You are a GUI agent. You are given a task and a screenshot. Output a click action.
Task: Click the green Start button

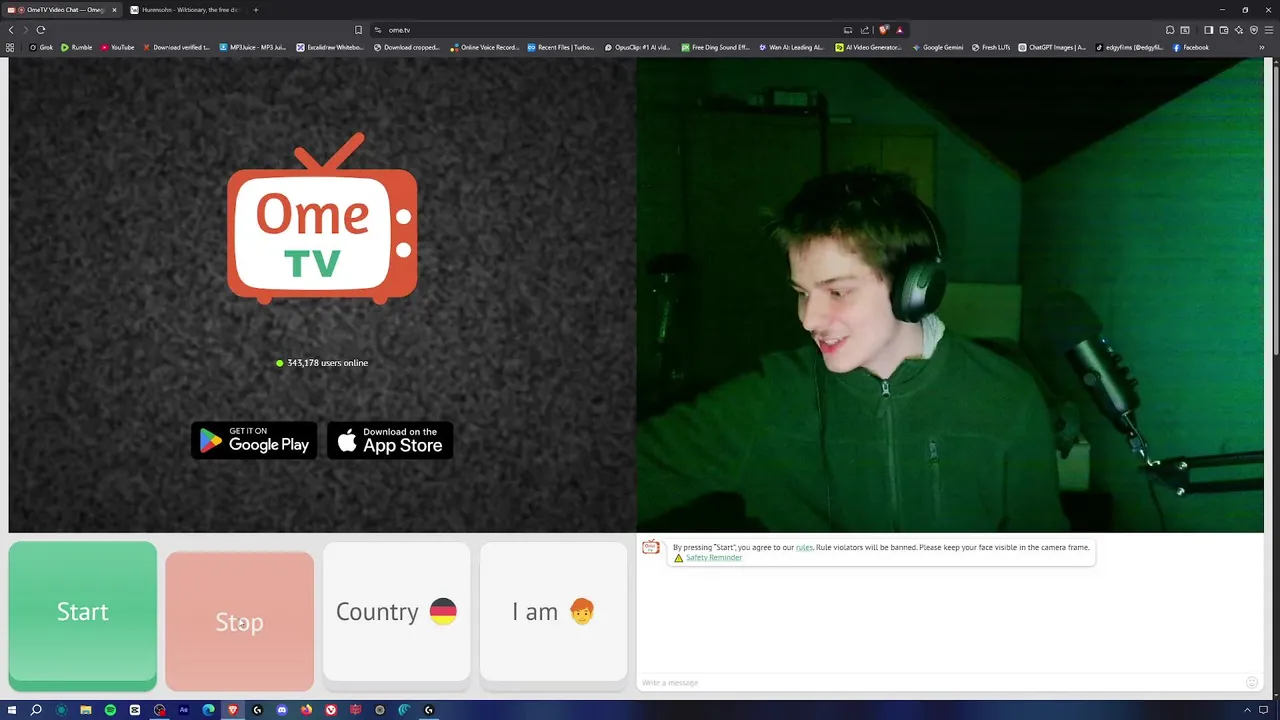[82, 615]
